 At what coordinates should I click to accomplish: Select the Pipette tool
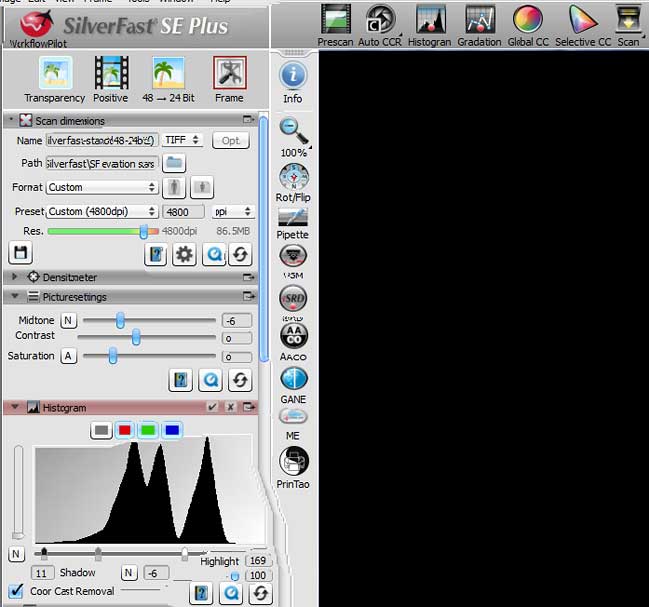(293, 217)
